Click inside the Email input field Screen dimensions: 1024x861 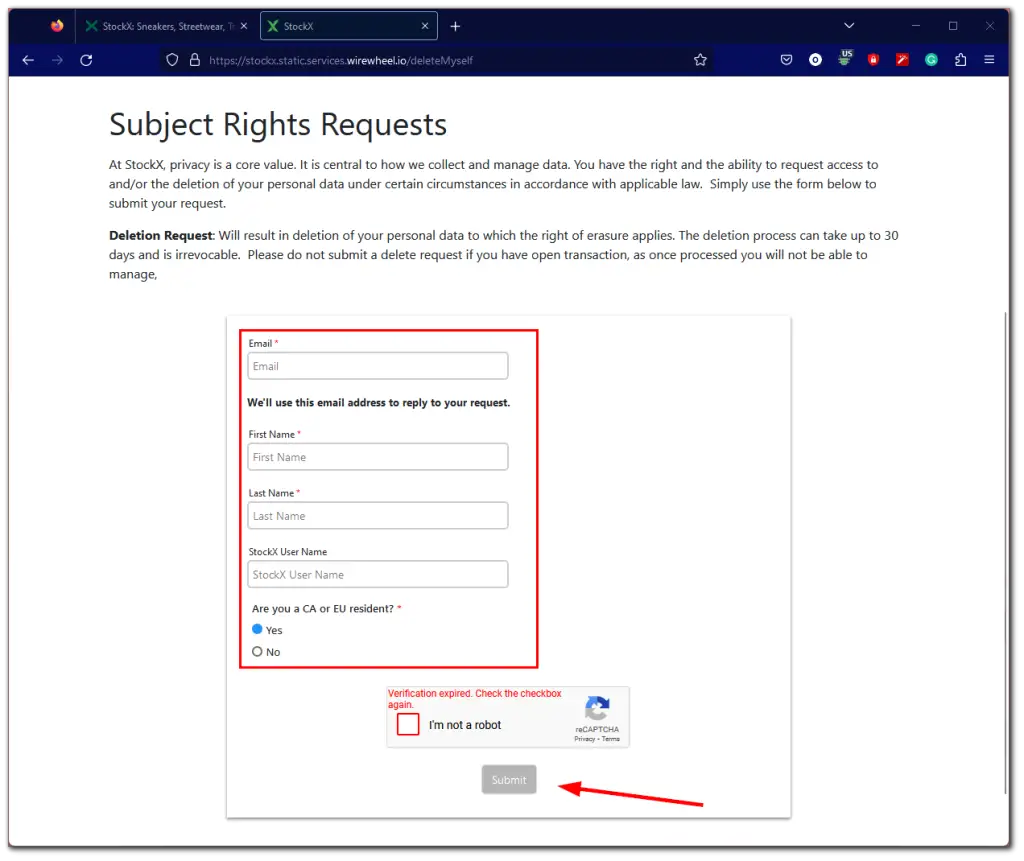click(377, 365)
